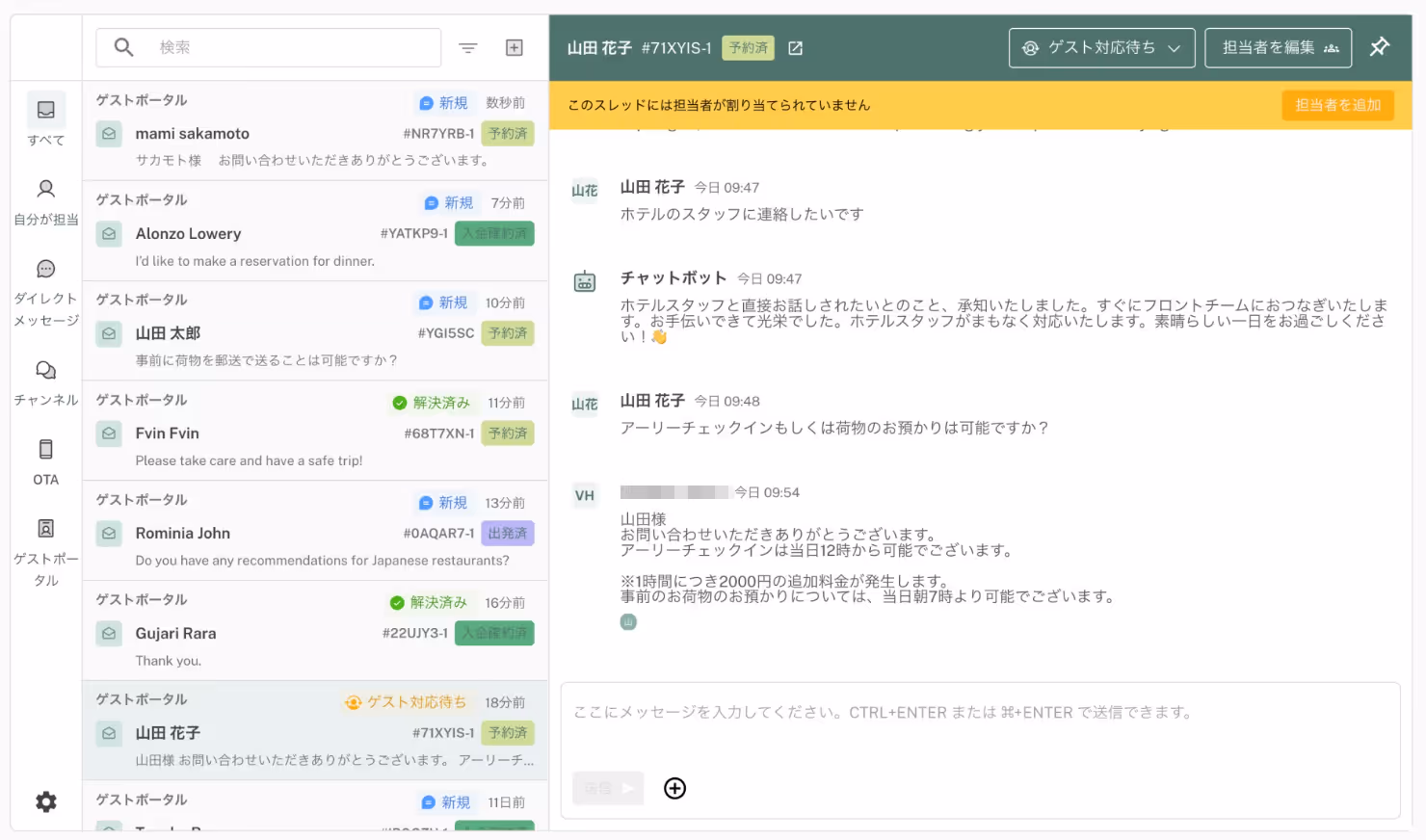Image resolution: width=1426 pixels, height=840 pixels.
Task: Select the チャンネル sidebar item
Action: tap(46, 383)
